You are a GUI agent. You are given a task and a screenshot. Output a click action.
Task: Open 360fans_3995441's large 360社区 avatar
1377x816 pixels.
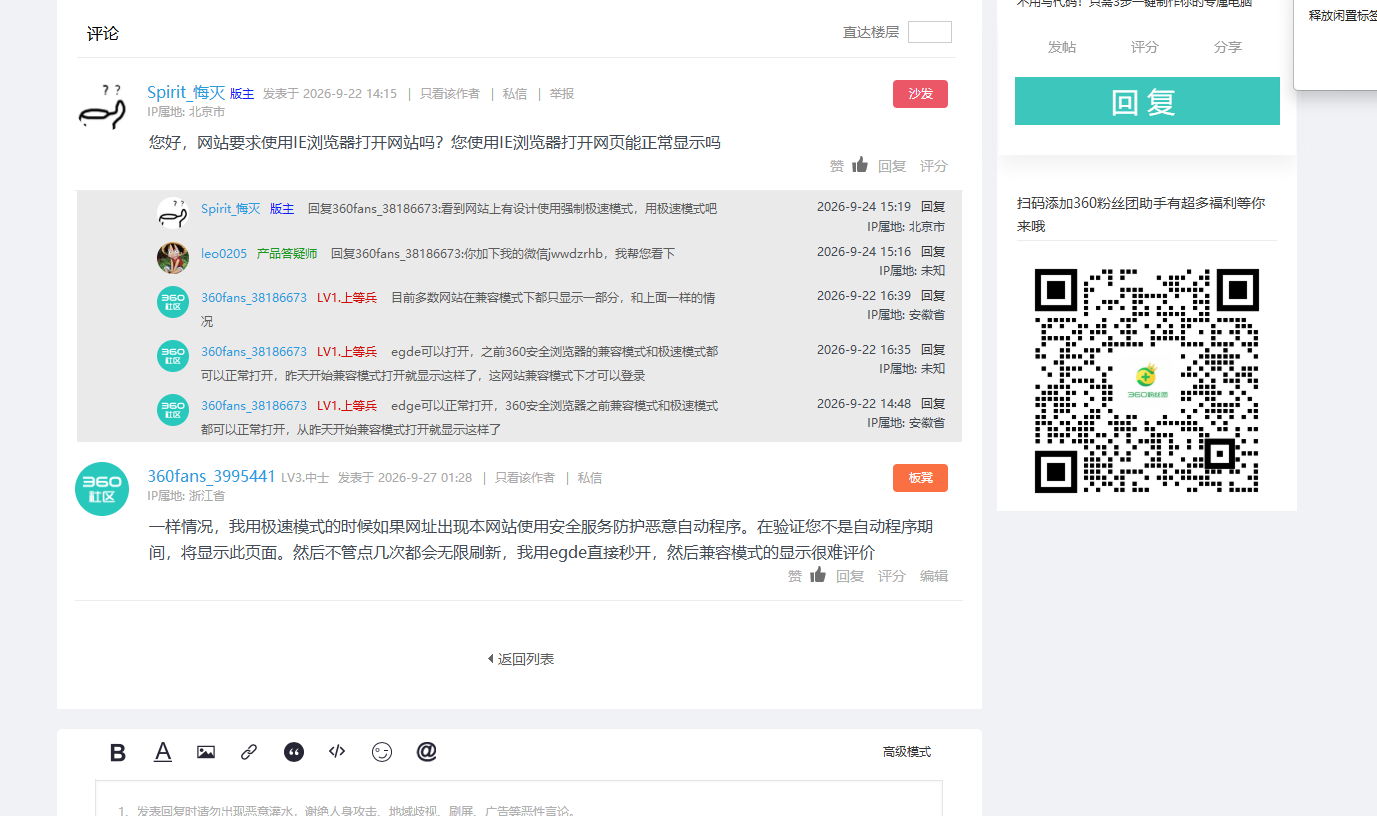(102, 489)
